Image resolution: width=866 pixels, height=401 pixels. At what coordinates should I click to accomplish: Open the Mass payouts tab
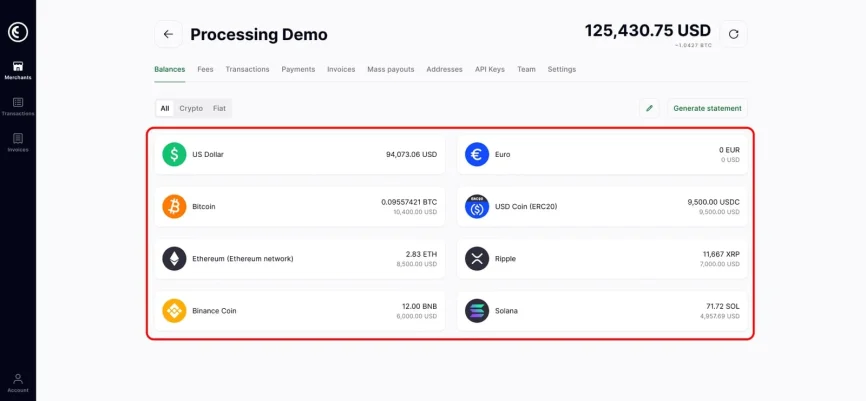click(391, 70)
